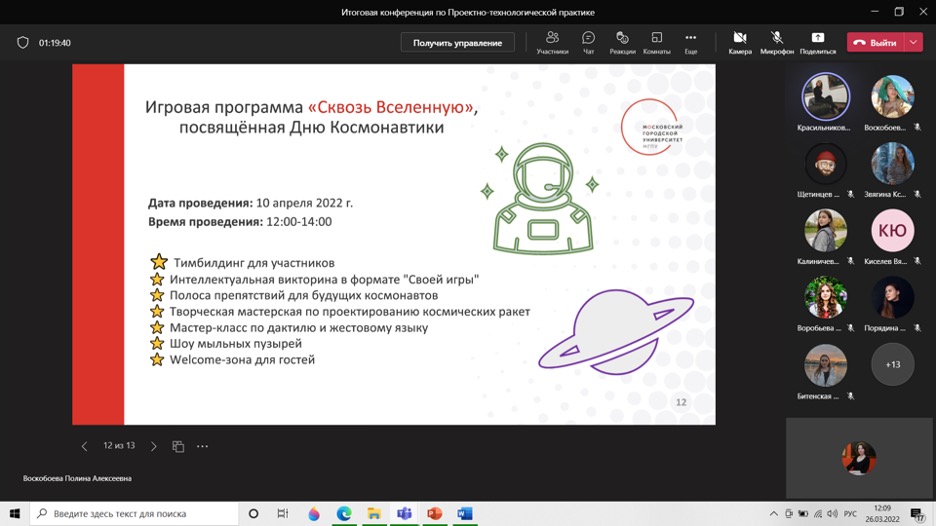Open the Чат conversation panel

[588, 42]
